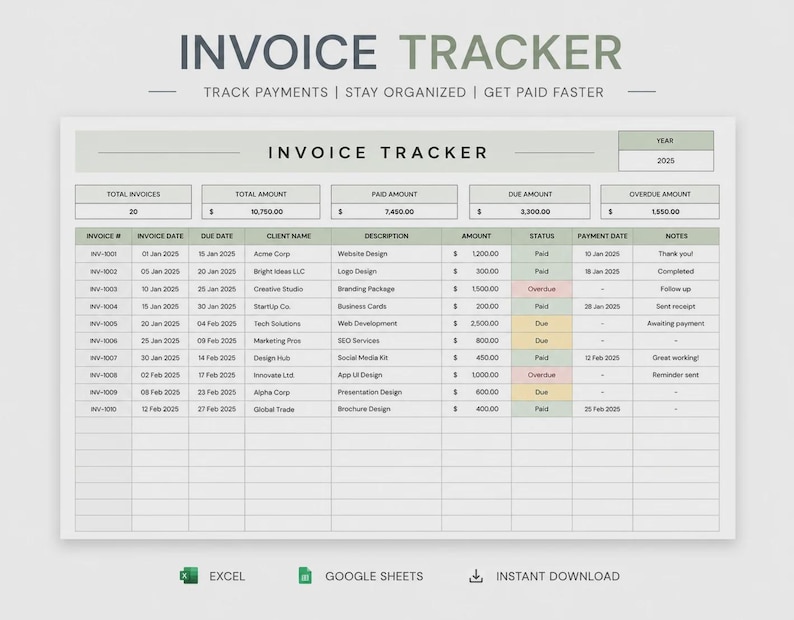This screenshot has height=620, width=794.
Task: Select the Innovate Ltd. client cell
Action: pos(288,375)
